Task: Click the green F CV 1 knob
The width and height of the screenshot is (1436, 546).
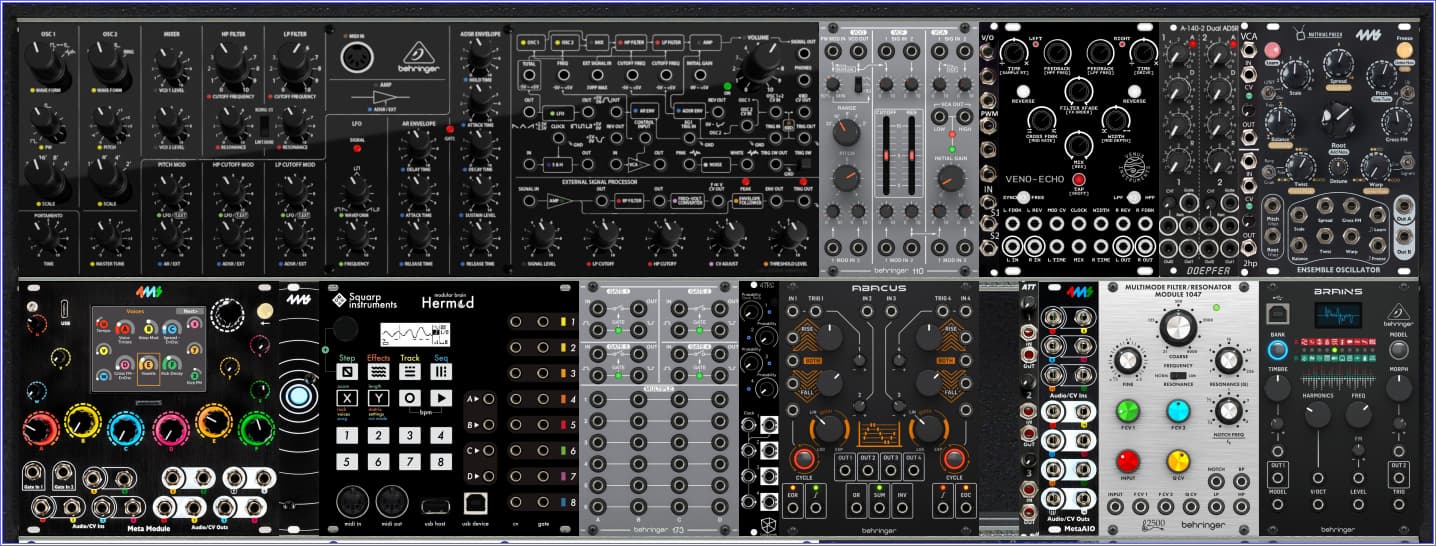Action: tap(1128, 411)
